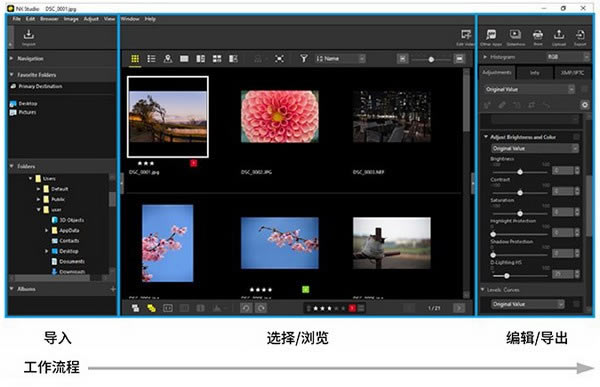Expand the Navigation panel
The height and width of the screenshot is (387, 600).
point(11,58)
